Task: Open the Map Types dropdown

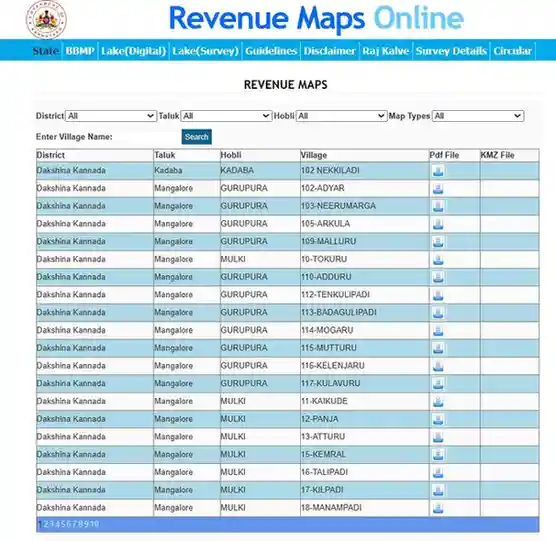Action: (x=478, y=116)
